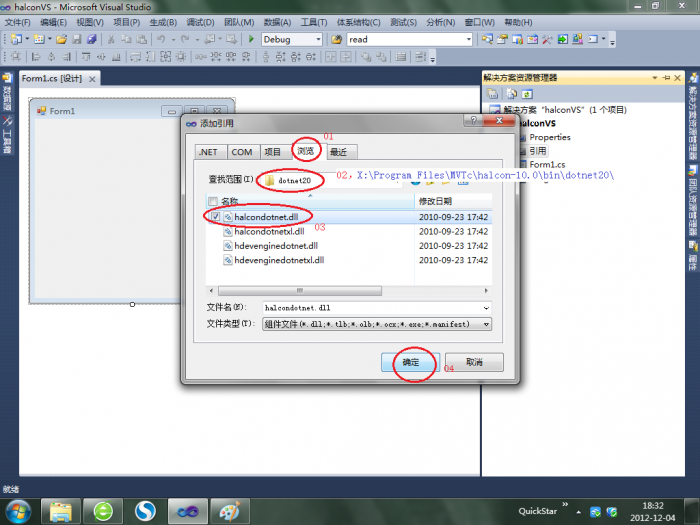This screenshot has width=700, height=525.
Task: Click the Align to Grid layout icon
Action: (16, 57)
